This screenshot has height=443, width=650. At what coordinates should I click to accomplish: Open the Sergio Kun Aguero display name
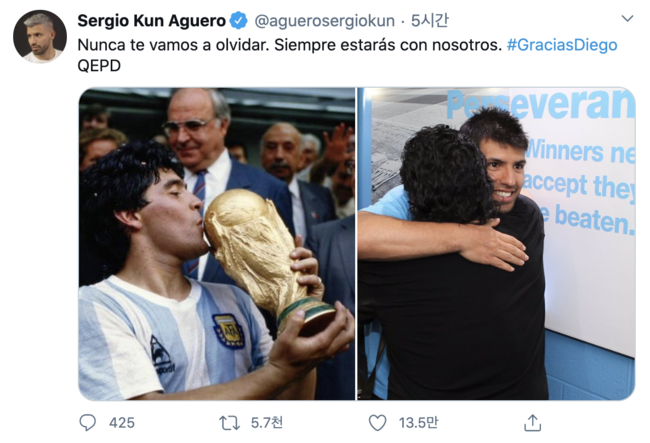(x=151, y=20)
